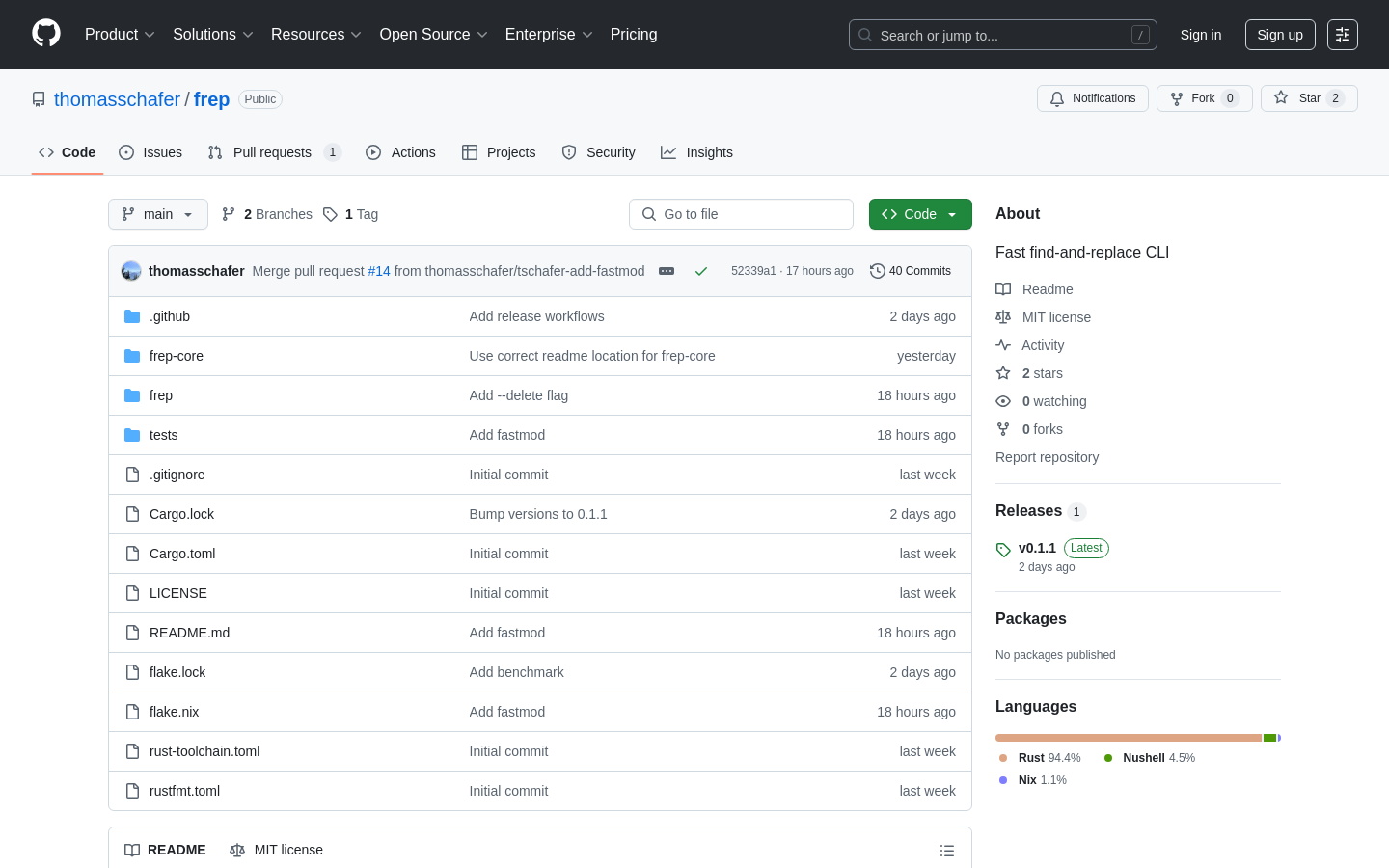Click the Rust 94.4% language entry
The width and height of the screenshot is (1389, 868).
[1040, 758]
